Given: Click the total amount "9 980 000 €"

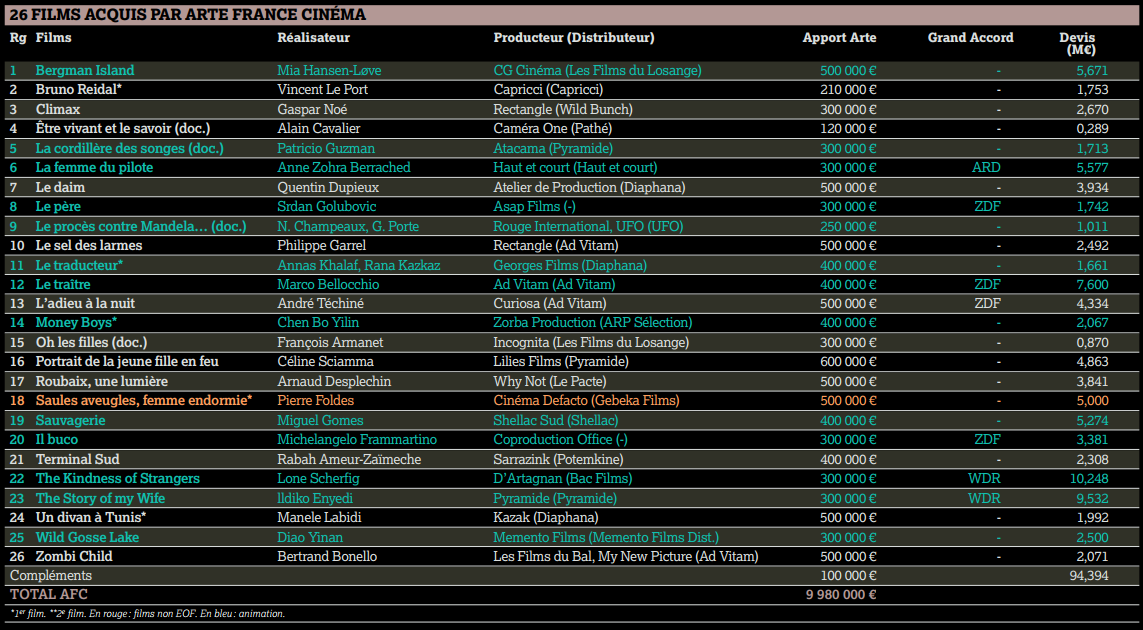Looking at the screenshot, I should pos(841,594).
